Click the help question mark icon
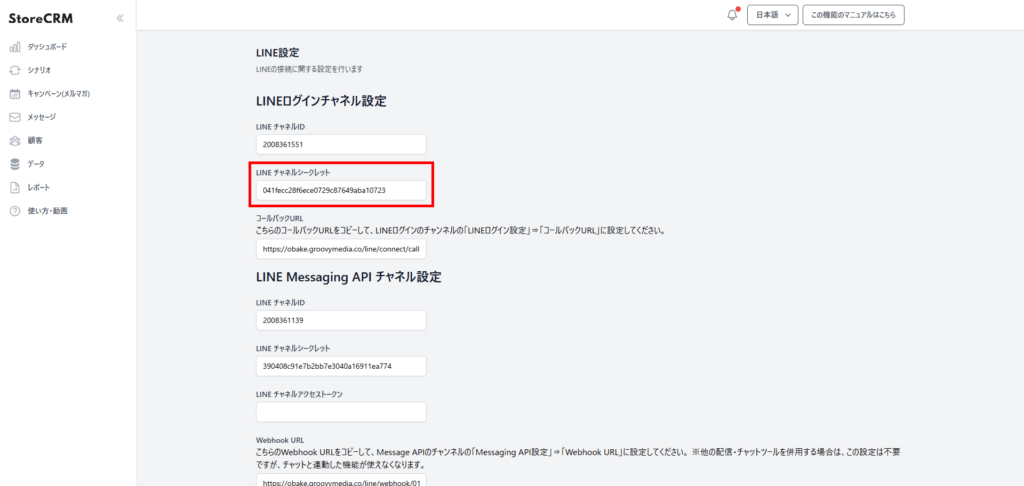Viewport: 1024px width, 486px height. pos(15,211)
